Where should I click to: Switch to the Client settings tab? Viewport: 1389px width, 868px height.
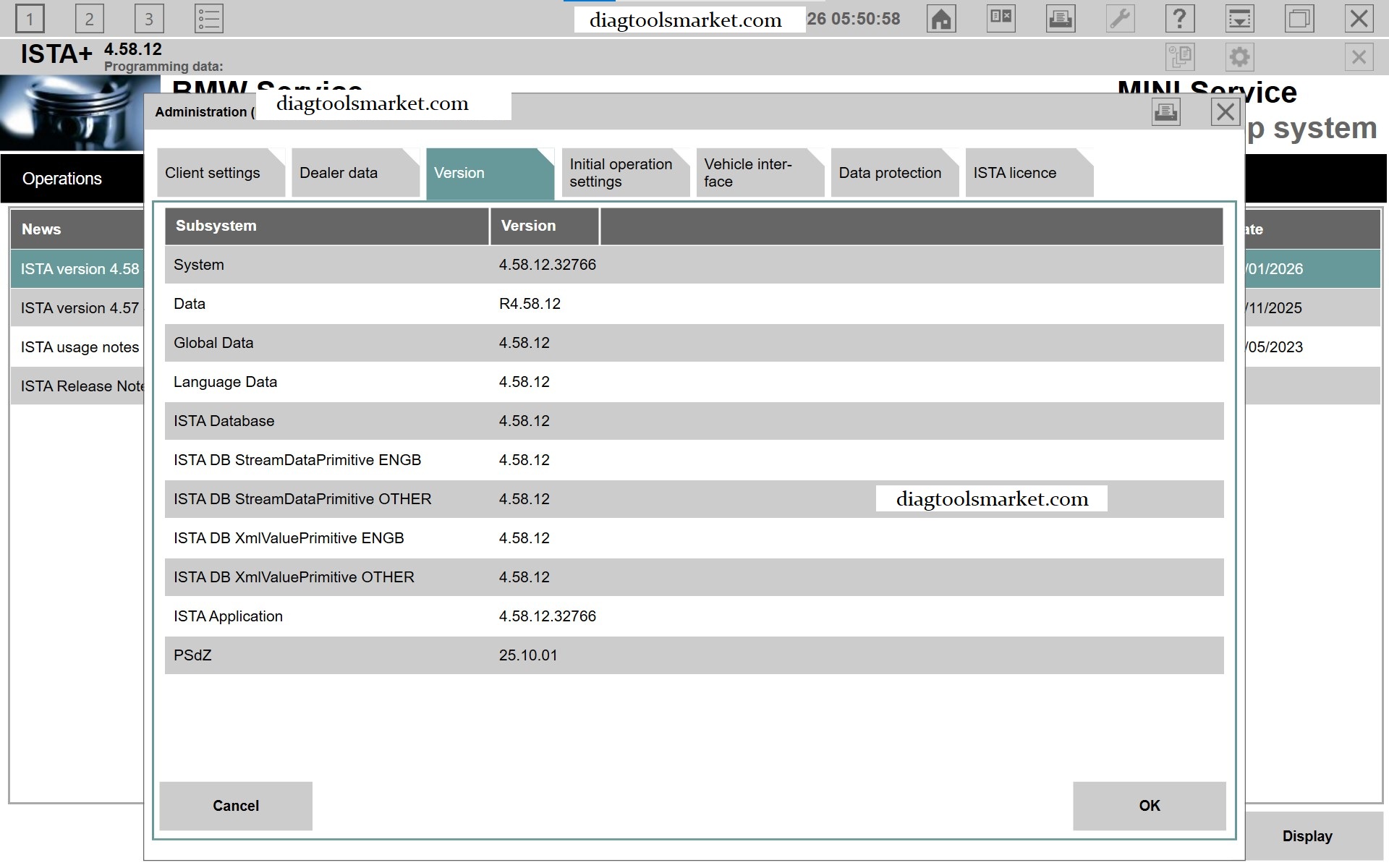click(213, 173)
